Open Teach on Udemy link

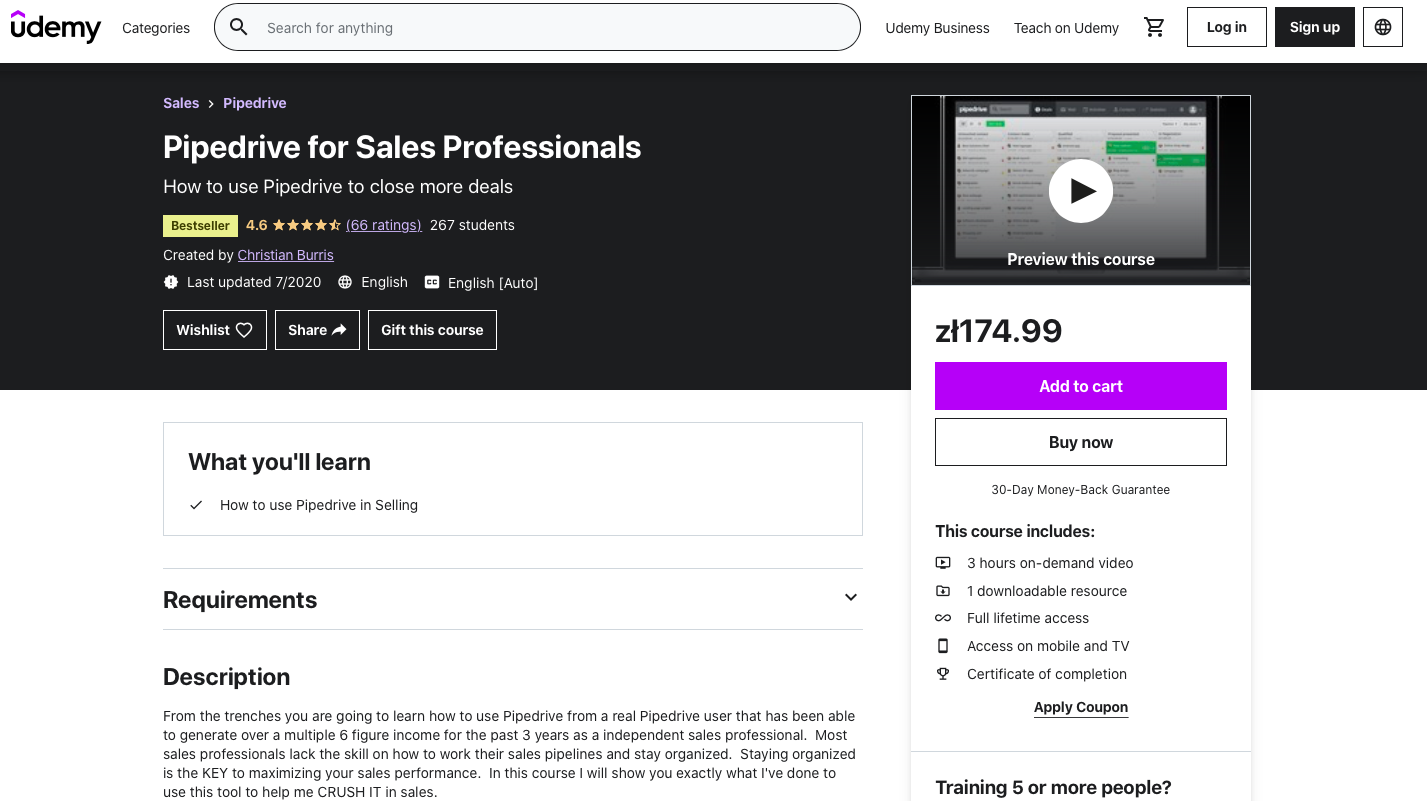tap(1066, 28)
